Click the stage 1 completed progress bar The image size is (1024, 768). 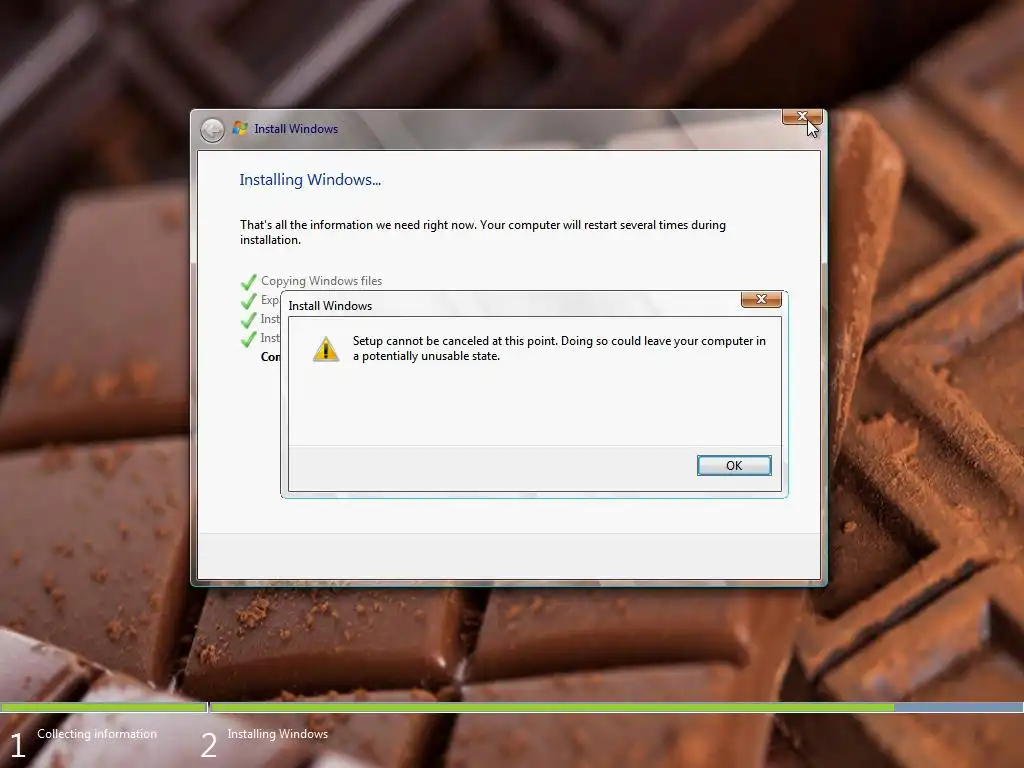click(103, 707)
